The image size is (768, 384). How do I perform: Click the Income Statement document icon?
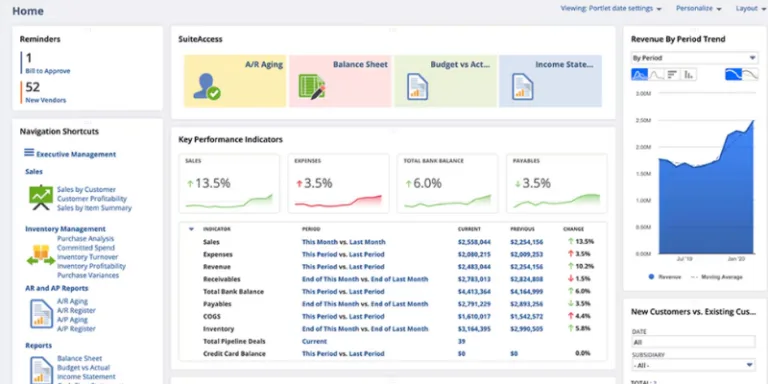tap(522, 87)
